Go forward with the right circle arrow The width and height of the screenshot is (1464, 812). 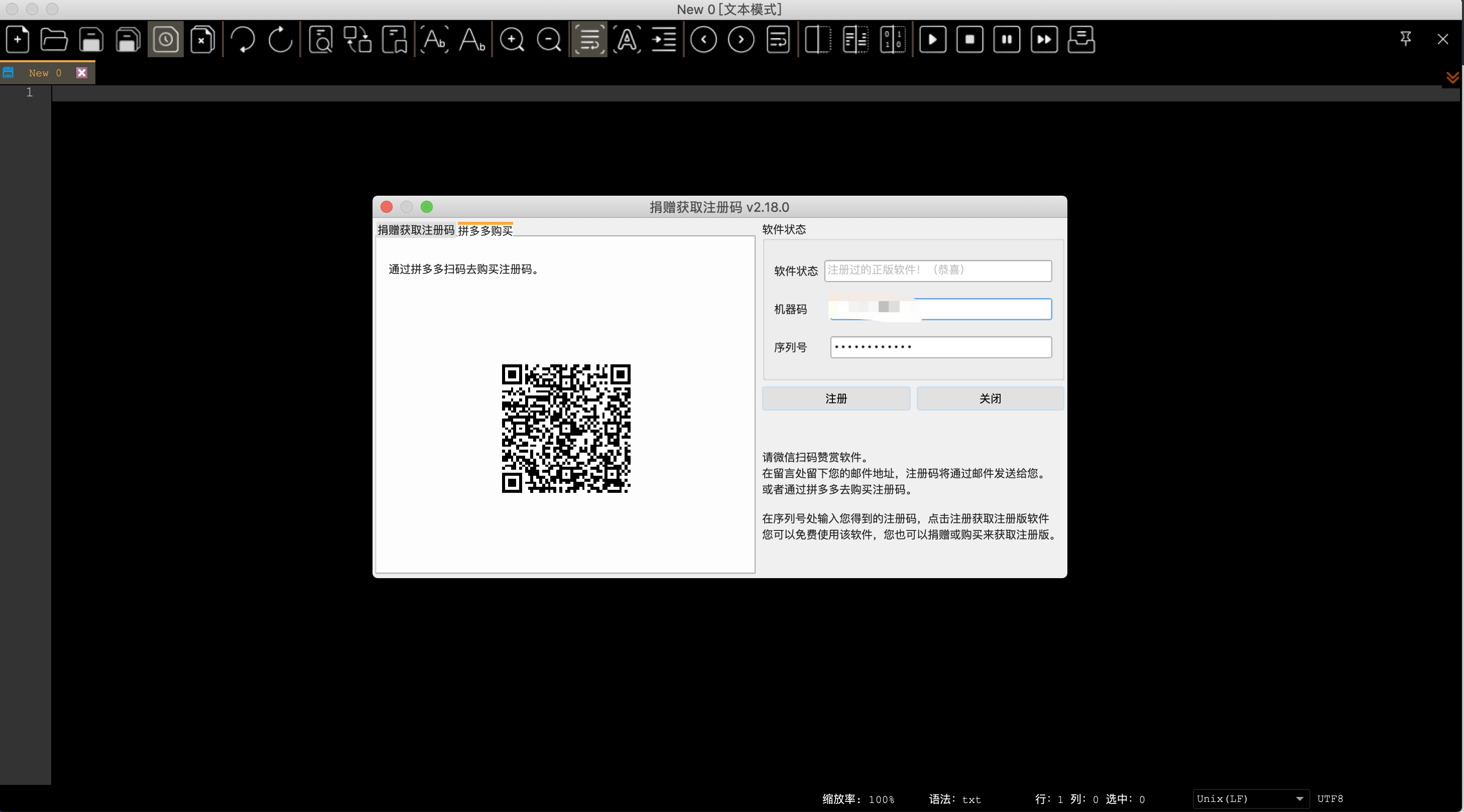[741, 40]
